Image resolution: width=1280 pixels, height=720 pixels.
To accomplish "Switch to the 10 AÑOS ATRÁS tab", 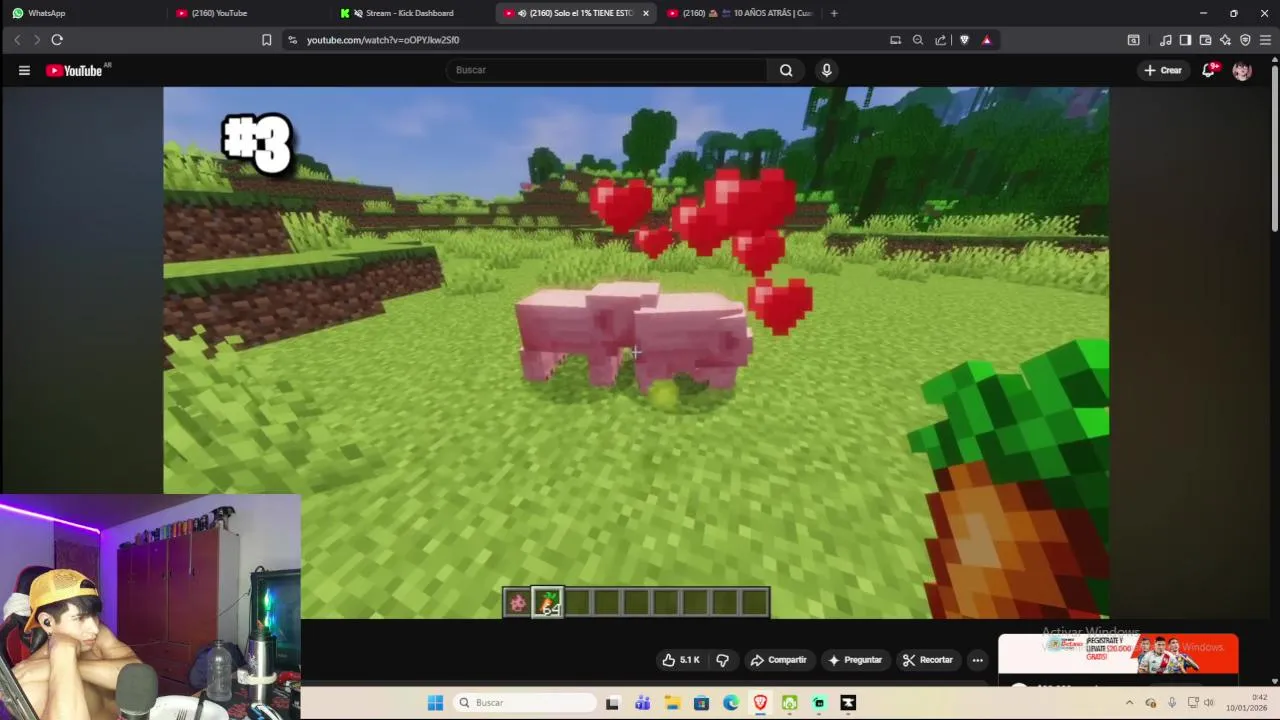I will [740, 13].
